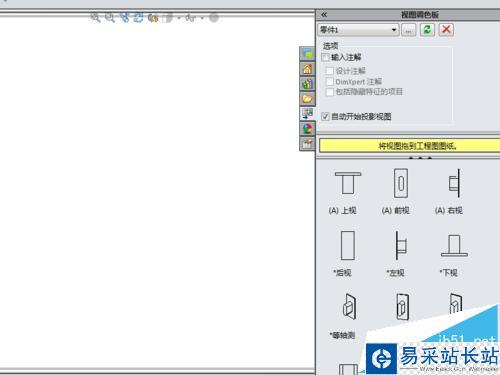This screenshot has height=375, width=500.
Task: Click the yellow 将视图拖到工程图图纸 hint bar
Action: [x=410, y=146]
